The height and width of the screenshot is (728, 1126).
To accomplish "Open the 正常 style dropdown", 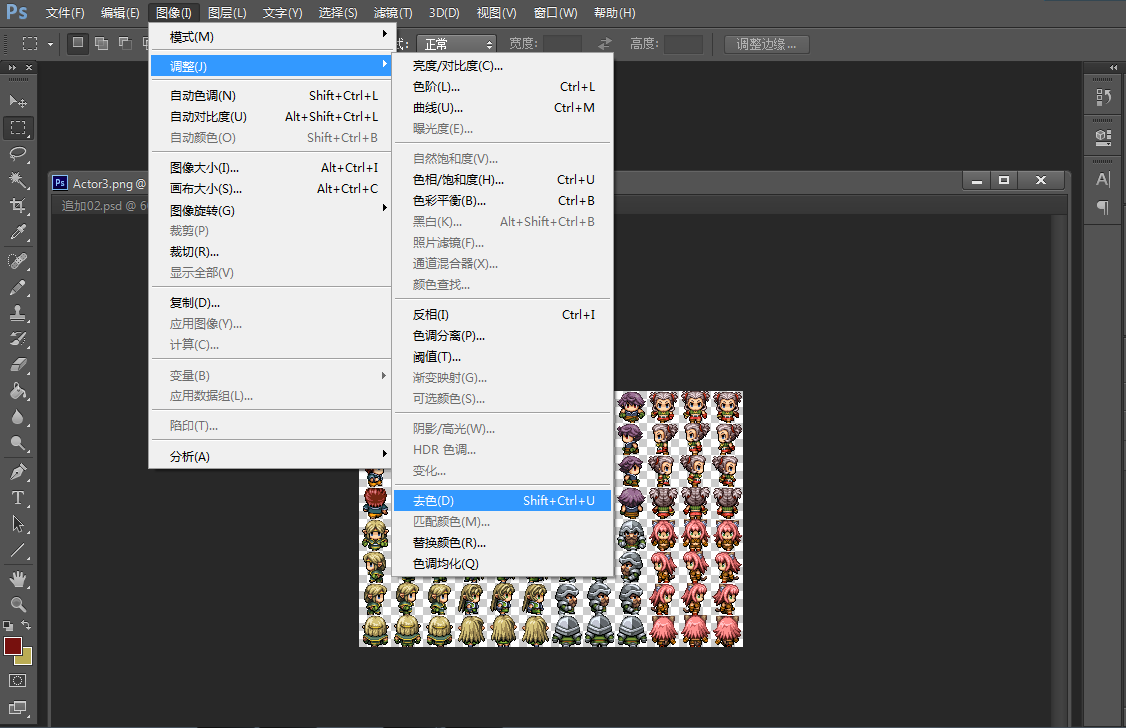I will tap(457, 44).
